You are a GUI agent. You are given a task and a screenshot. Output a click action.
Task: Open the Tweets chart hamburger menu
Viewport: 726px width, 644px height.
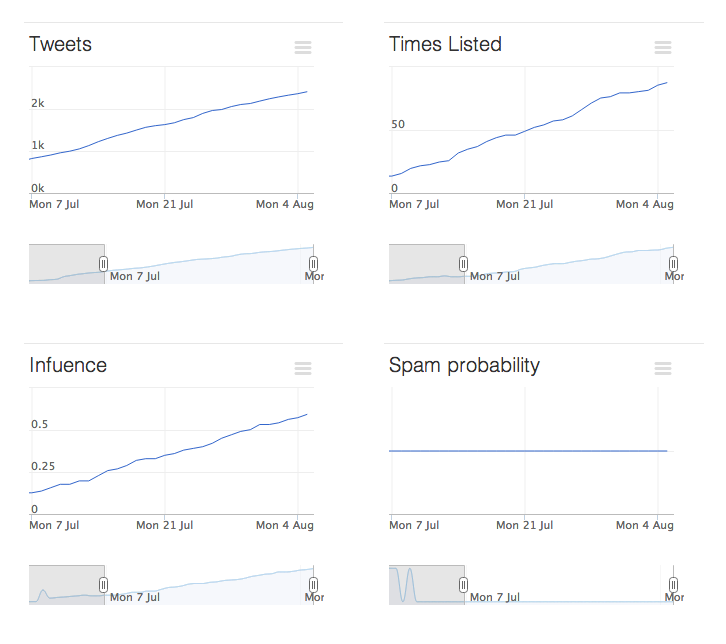pos(303,48)
